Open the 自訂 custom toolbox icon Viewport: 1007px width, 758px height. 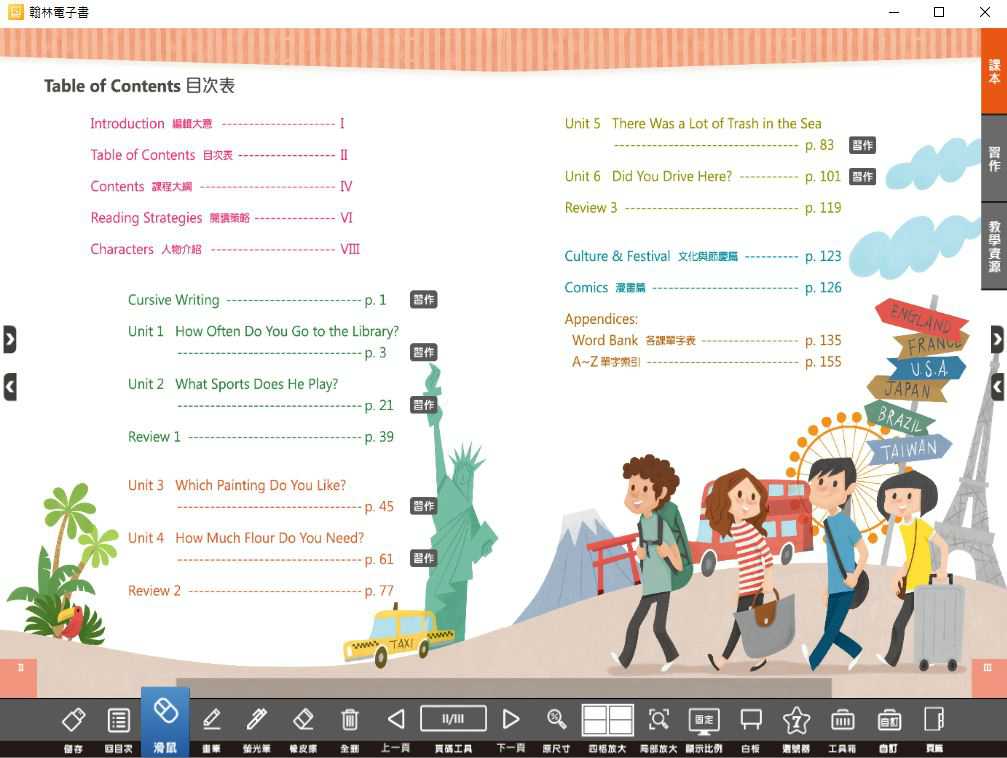point(889,719)
